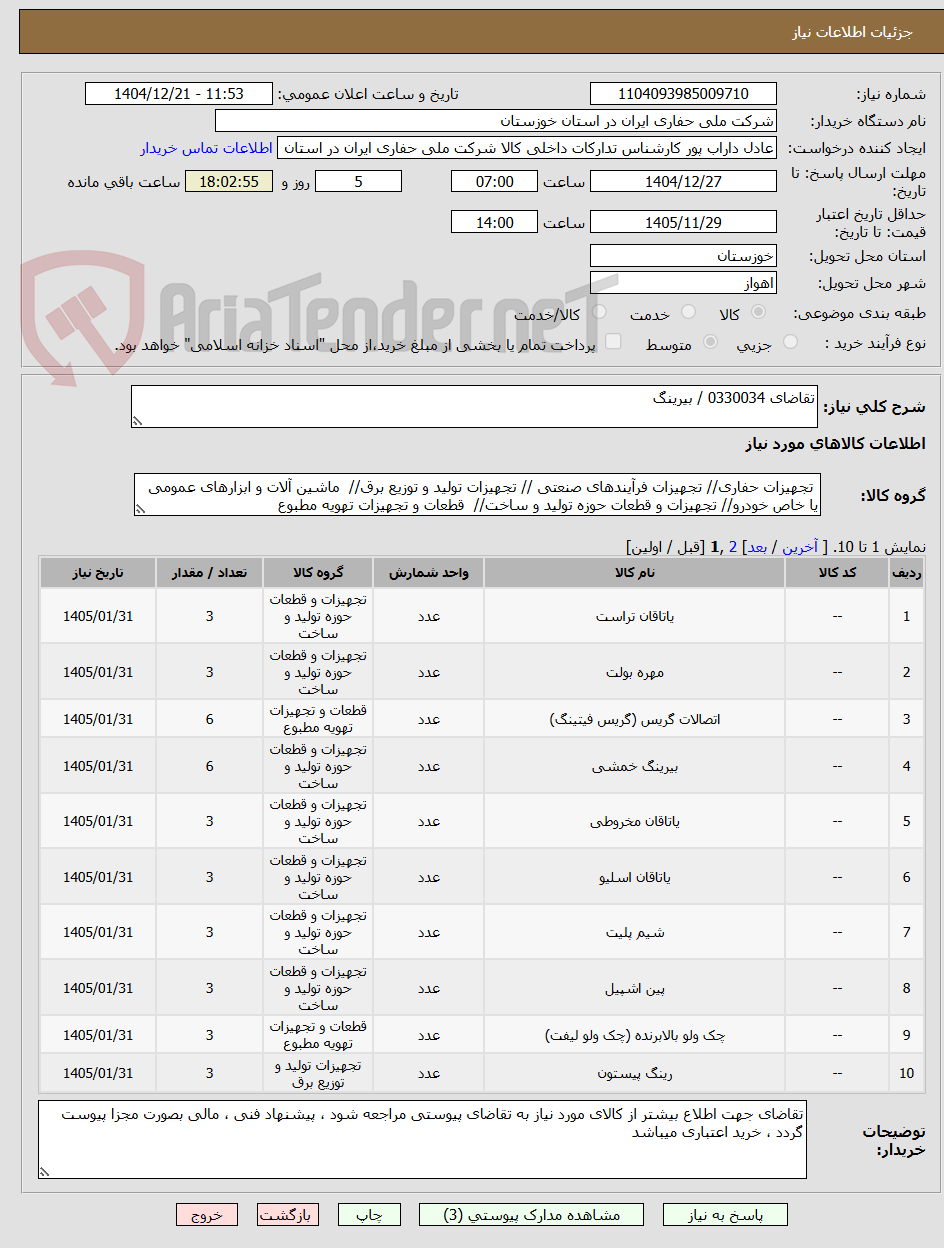The height and width of the screenshot is (1248, 944).
Task: Open page 2 of the items list
Action: [733, 547]
